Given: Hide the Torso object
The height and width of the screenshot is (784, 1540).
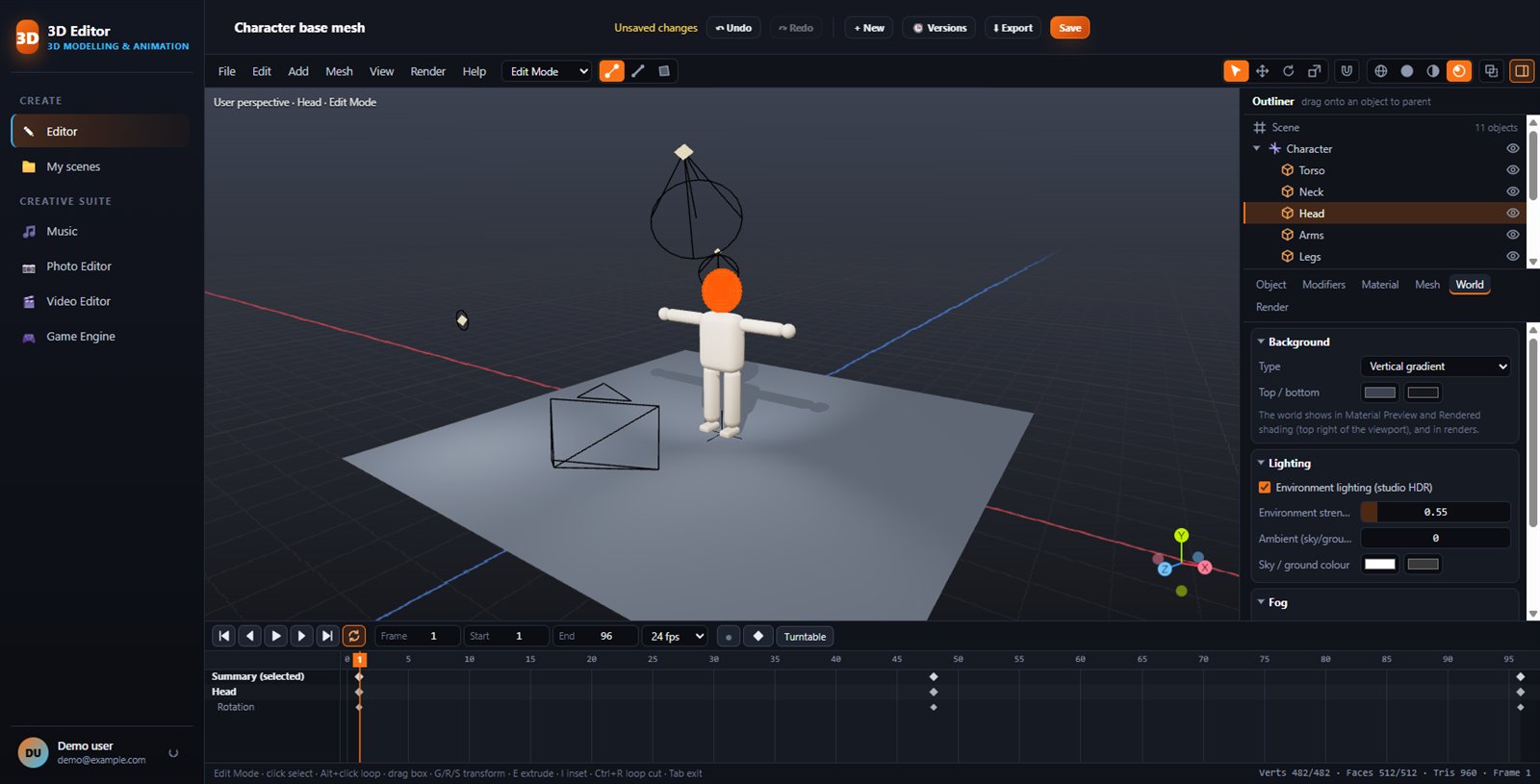Looking at the screenshot, I should coord(1512,170).
